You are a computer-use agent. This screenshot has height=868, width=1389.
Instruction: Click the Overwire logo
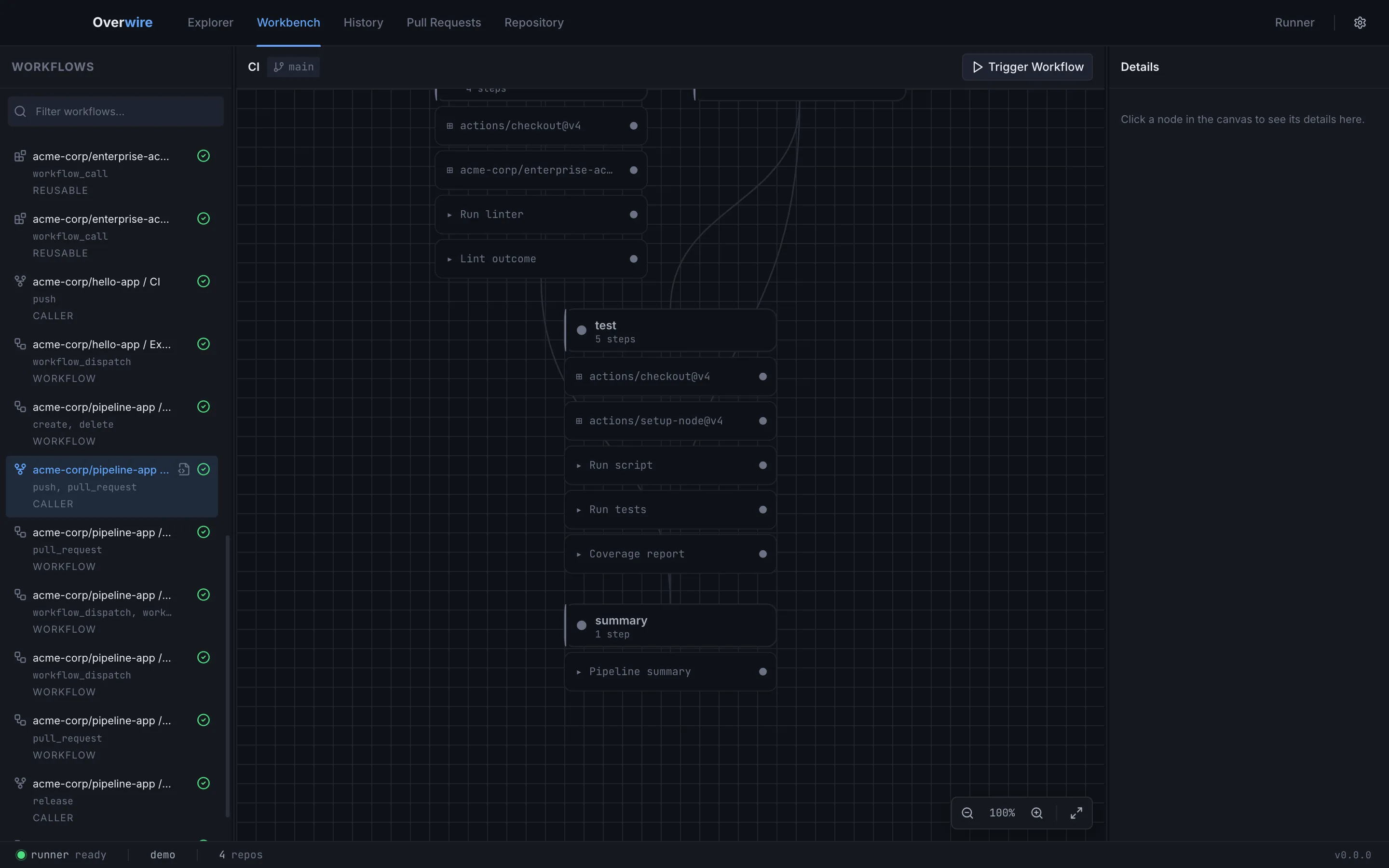[x=122, y=22]
